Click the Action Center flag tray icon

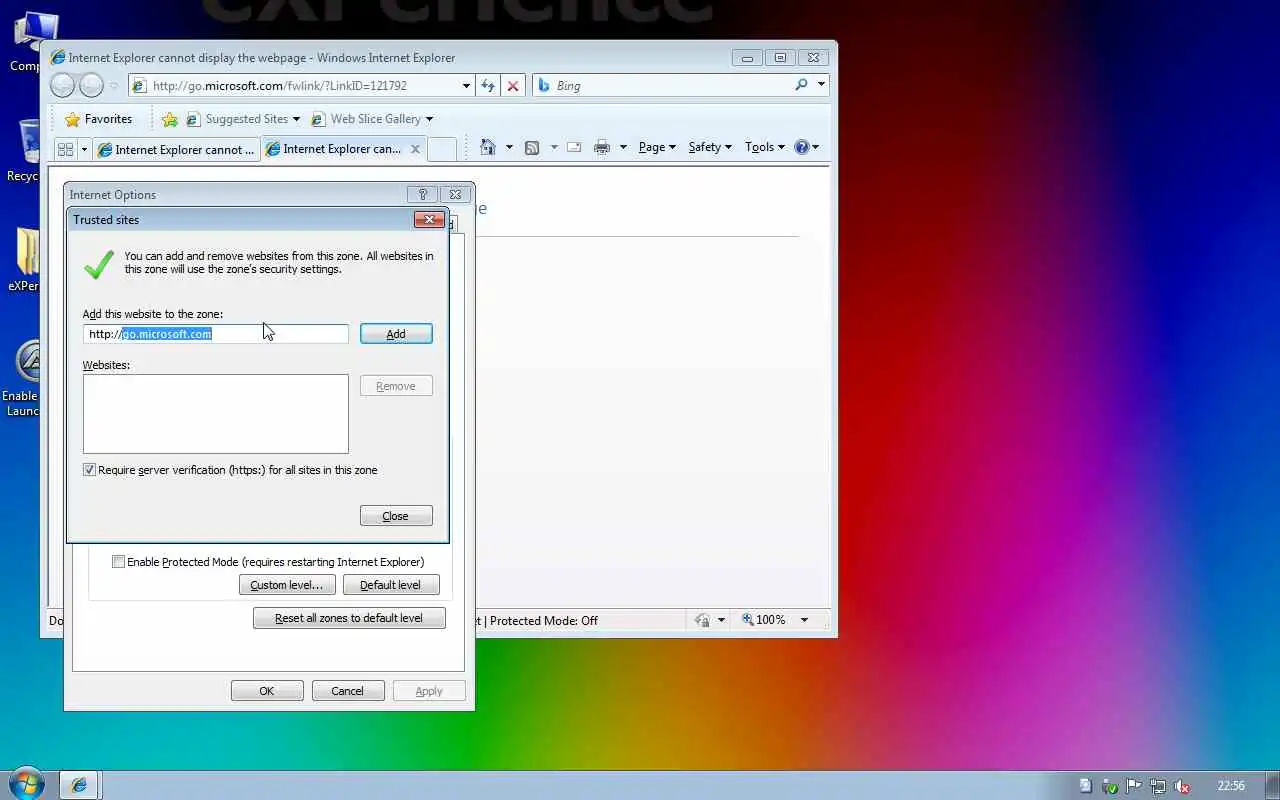pos(1134,786)
